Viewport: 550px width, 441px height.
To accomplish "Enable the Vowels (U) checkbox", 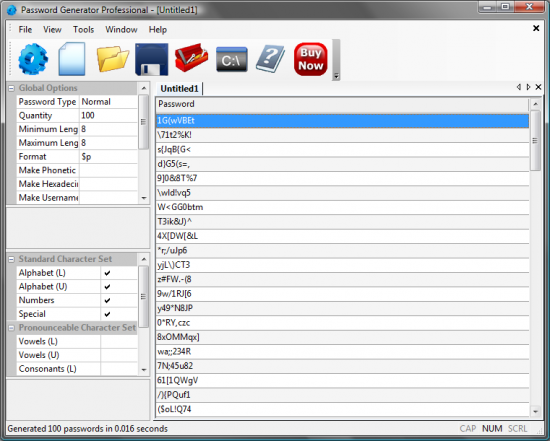I will pyautogui.click(x=119, y=355).
